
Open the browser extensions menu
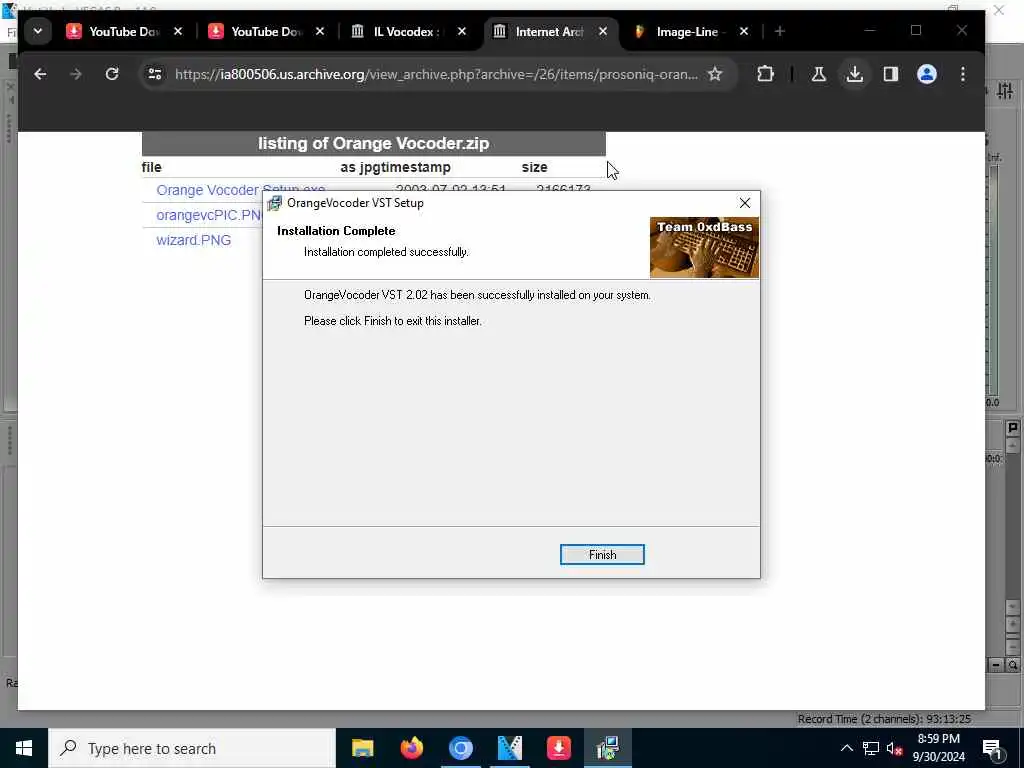[765, 74]
